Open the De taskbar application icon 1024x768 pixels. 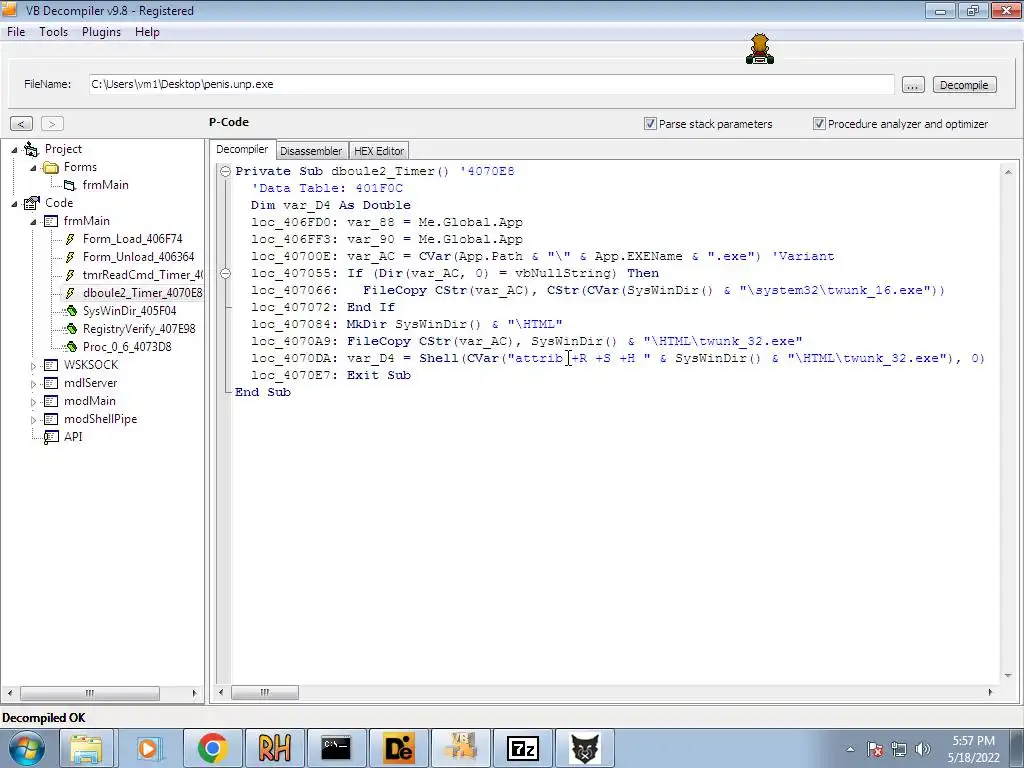pos(398,748)
